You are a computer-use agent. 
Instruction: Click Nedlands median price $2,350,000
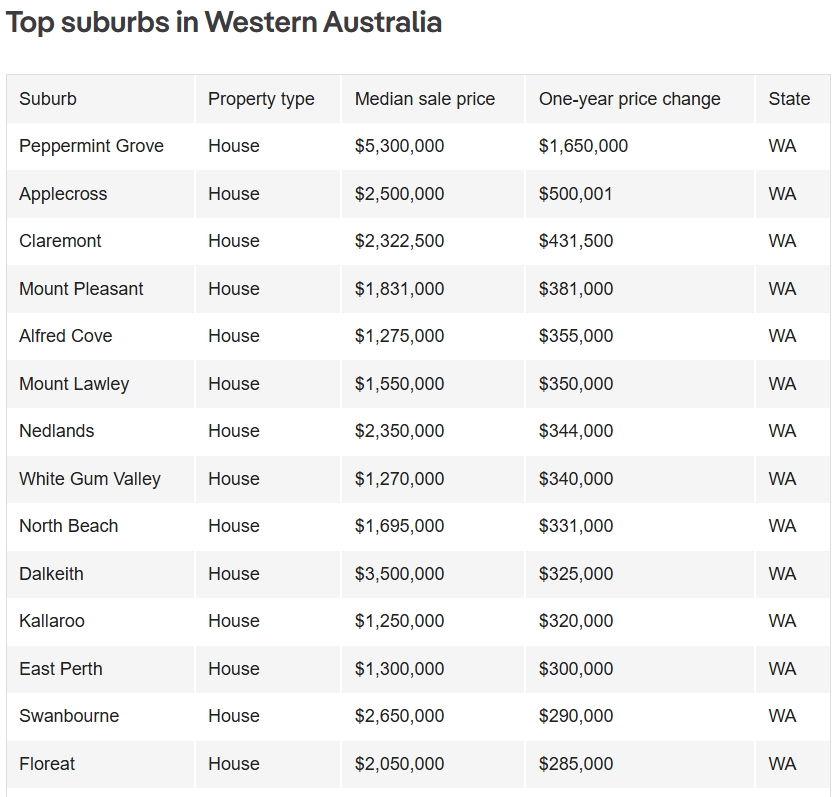tap(399, 431)
